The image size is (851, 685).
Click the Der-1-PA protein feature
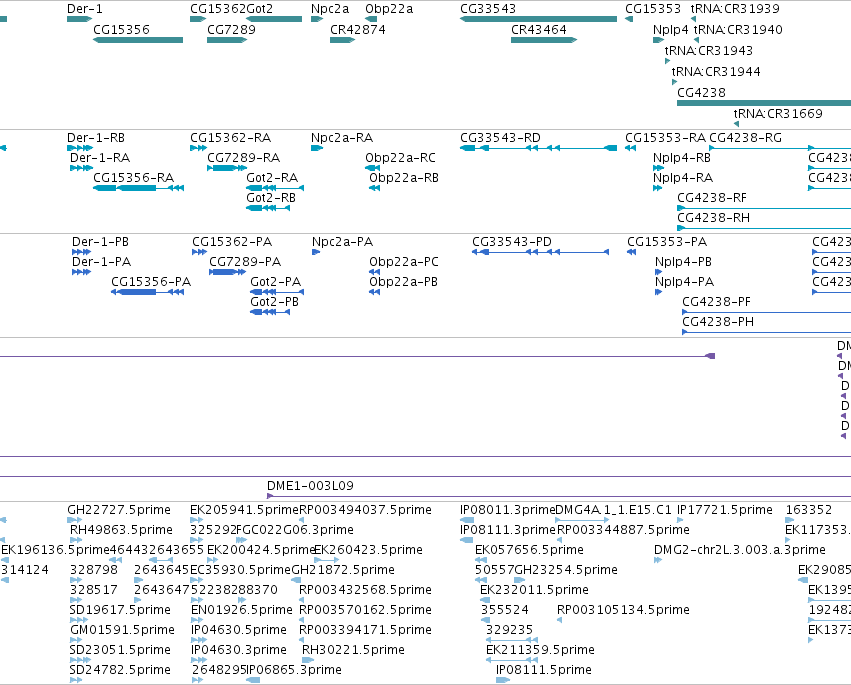click(81, 272)
